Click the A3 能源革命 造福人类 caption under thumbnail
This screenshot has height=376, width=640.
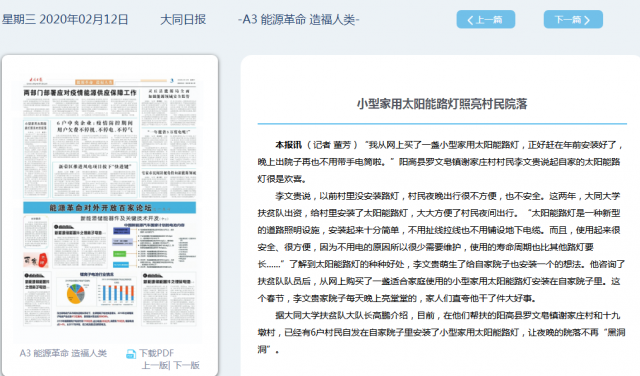[63, 353]
